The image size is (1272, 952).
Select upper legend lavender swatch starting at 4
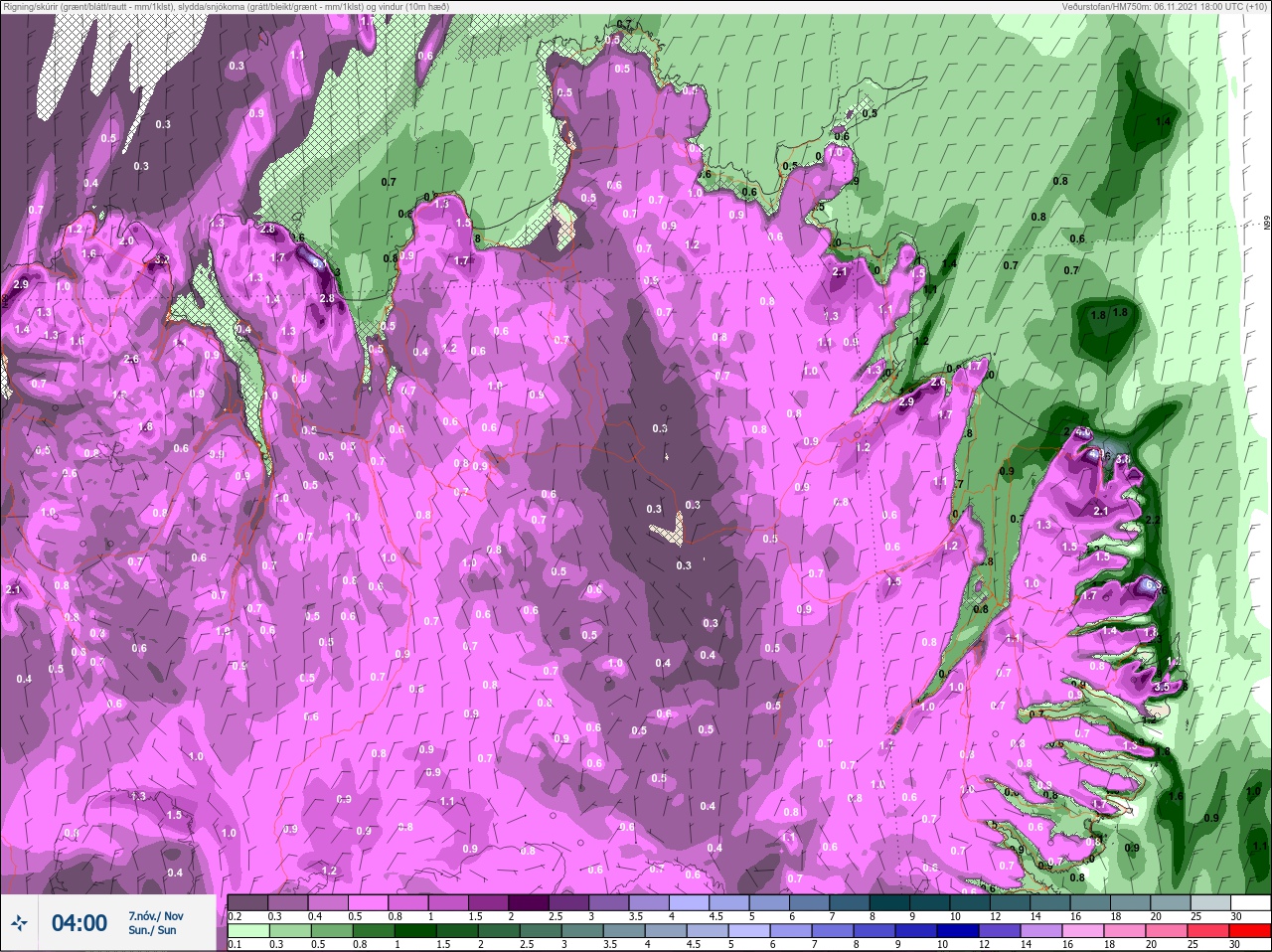689,902
